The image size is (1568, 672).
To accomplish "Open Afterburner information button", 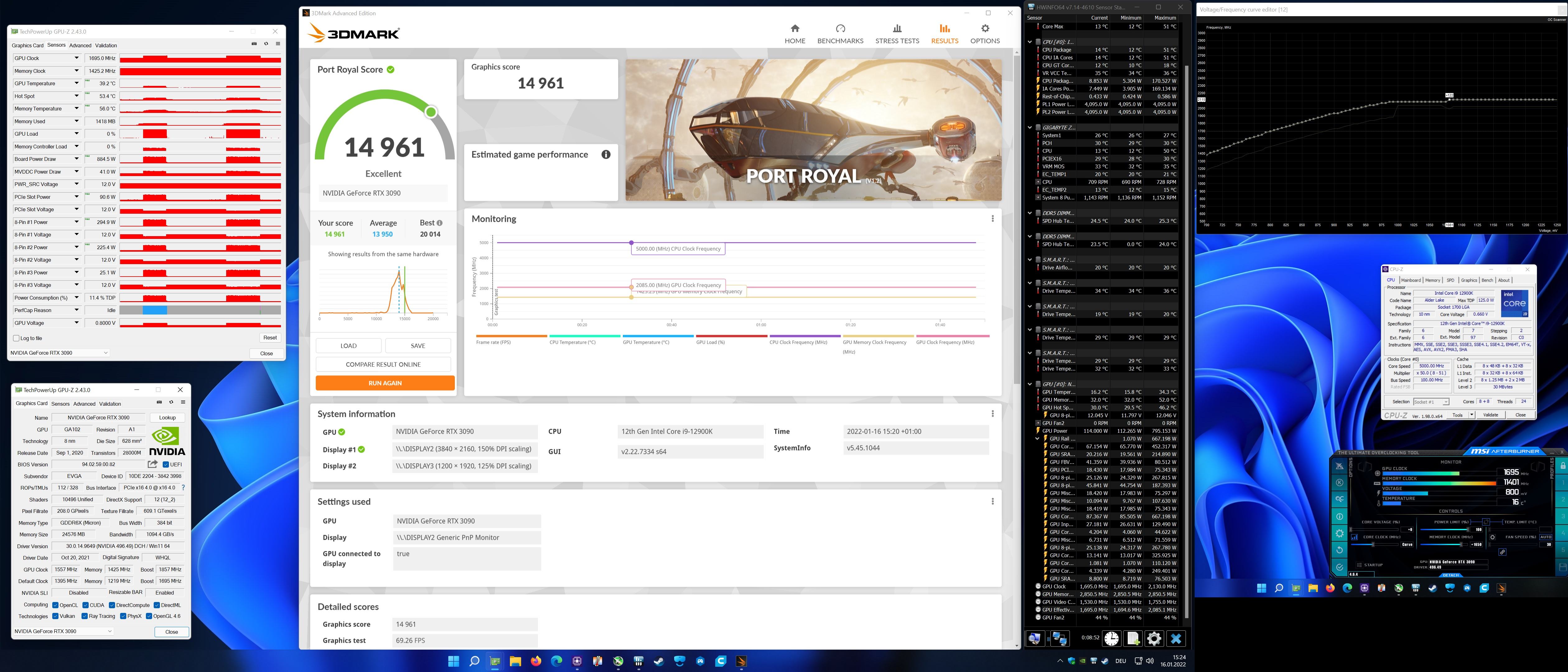I will [1340, 516].
